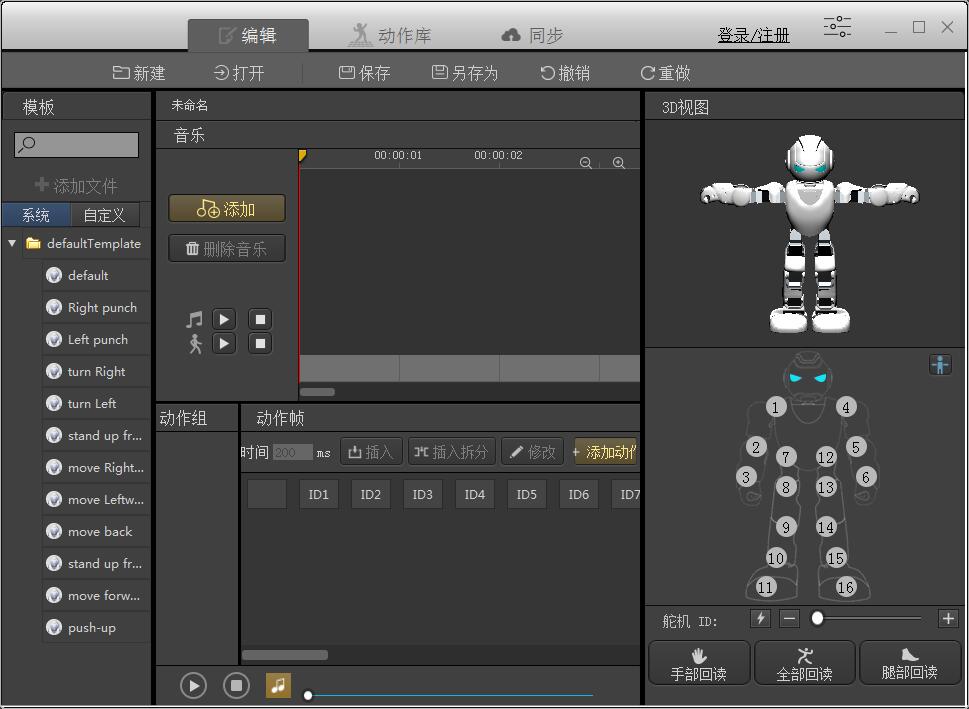Collapse the defaultTemplate folder
This screenshot has width=969, height=709.
(12, 244)
